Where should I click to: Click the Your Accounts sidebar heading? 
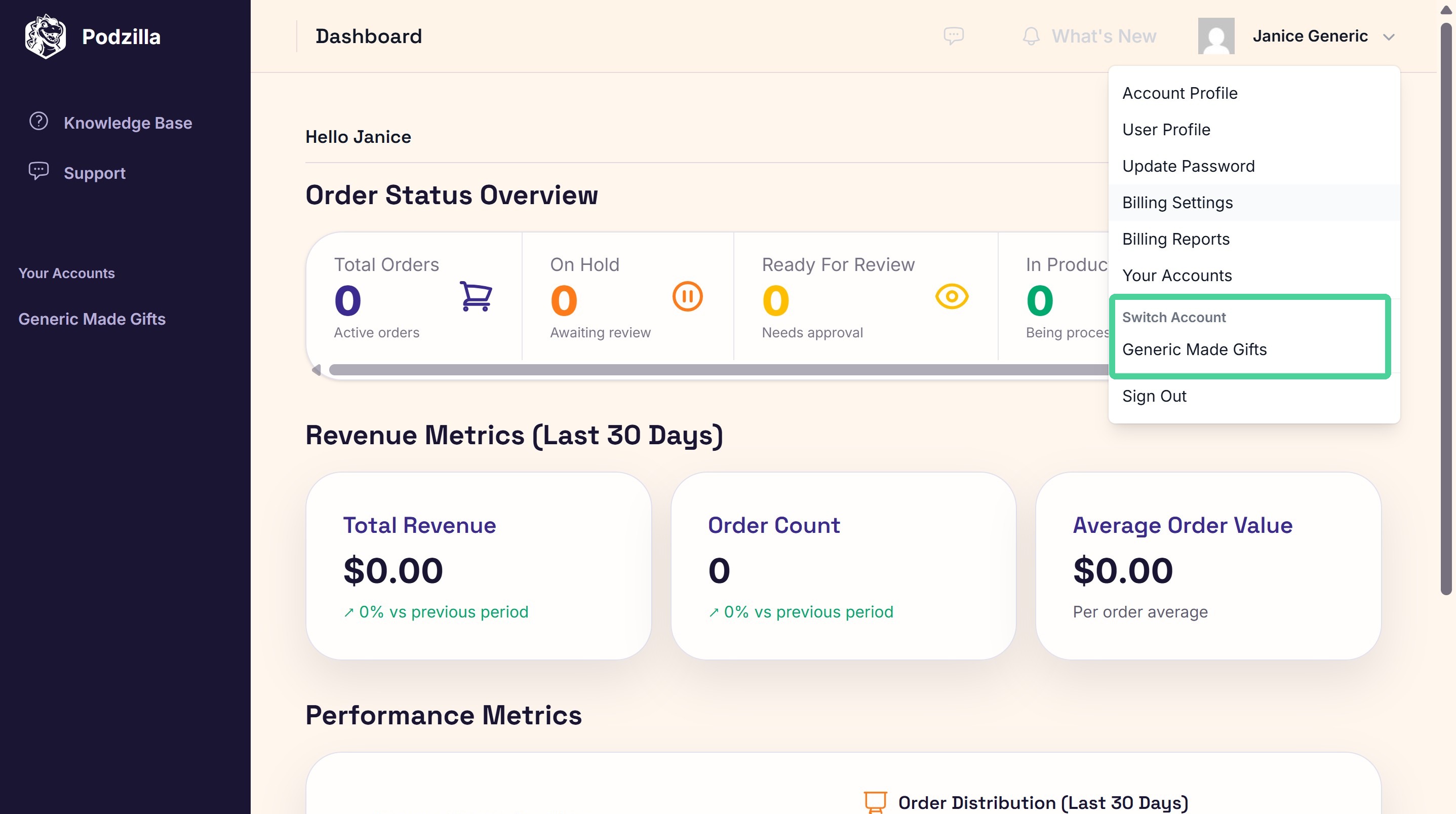(67, 273)
